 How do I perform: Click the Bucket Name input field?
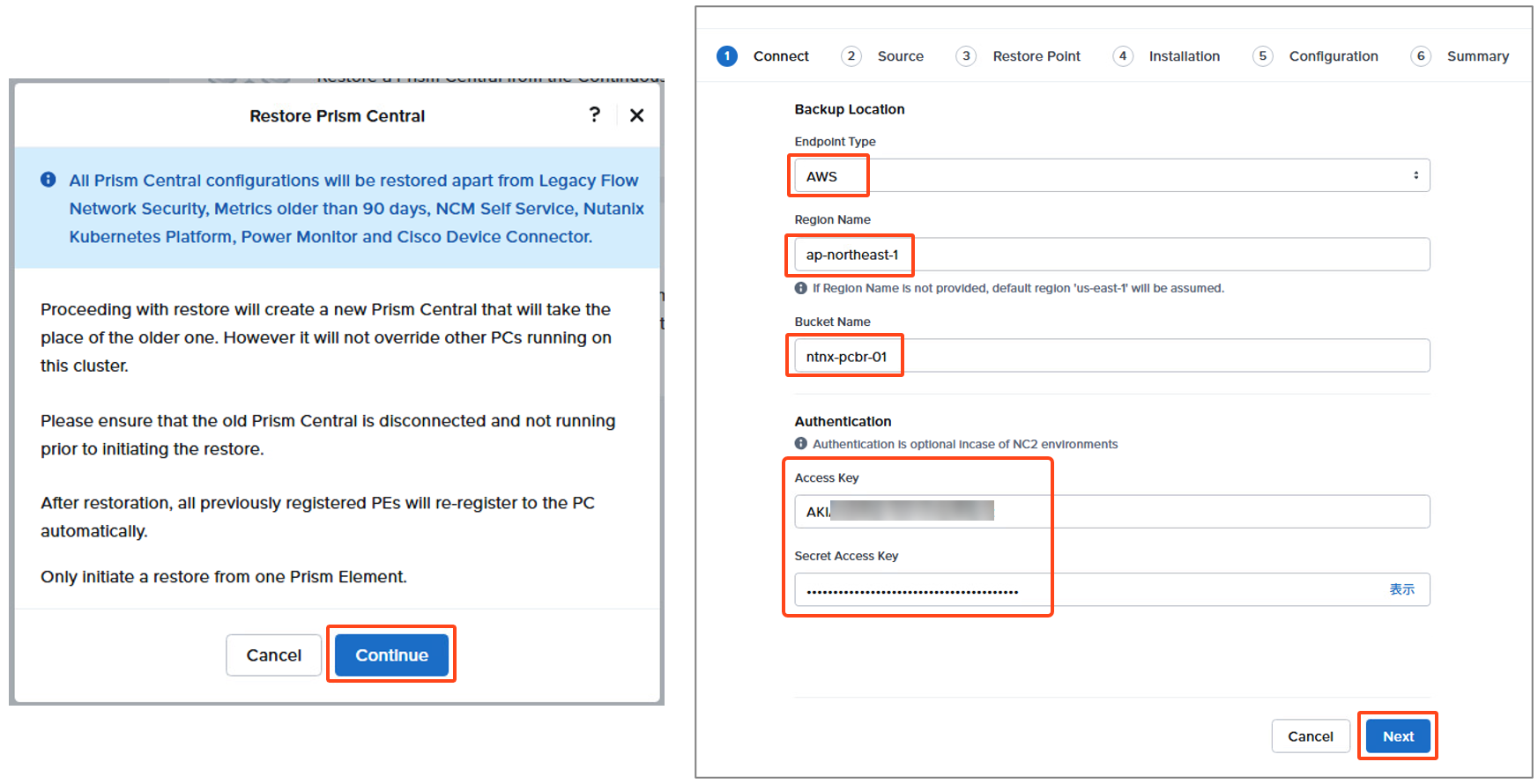coord(1111,356)
